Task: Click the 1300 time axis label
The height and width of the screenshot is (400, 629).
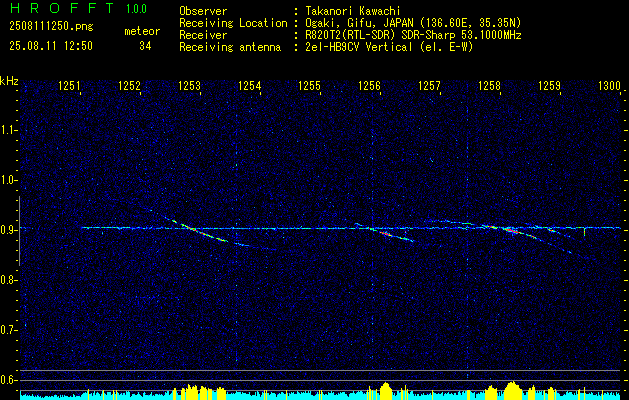Action: (609, 86)
